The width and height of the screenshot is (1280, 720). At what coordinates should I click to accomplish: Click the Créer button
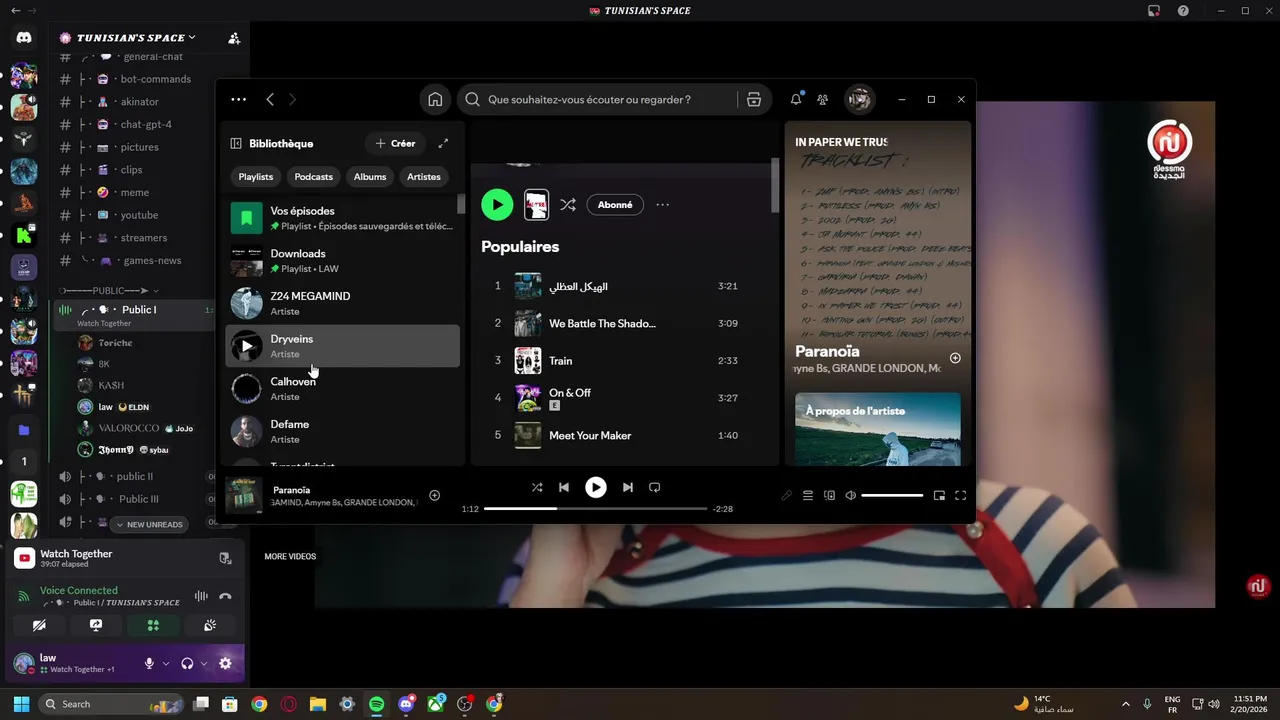pos(395,143)
